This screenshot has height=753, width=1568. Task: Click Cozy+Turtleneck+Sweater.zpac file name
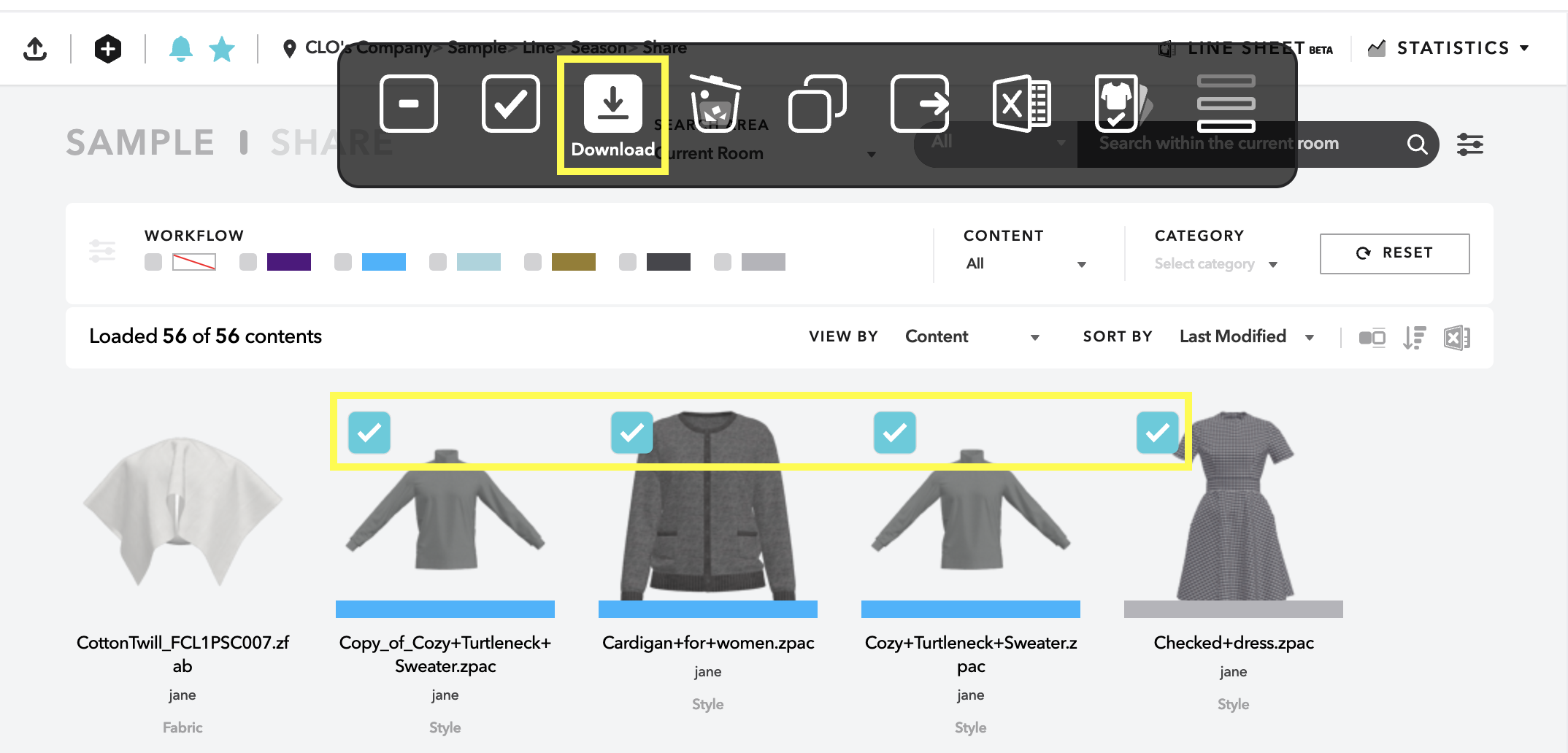pyautogui.click(x=971, y=654)
